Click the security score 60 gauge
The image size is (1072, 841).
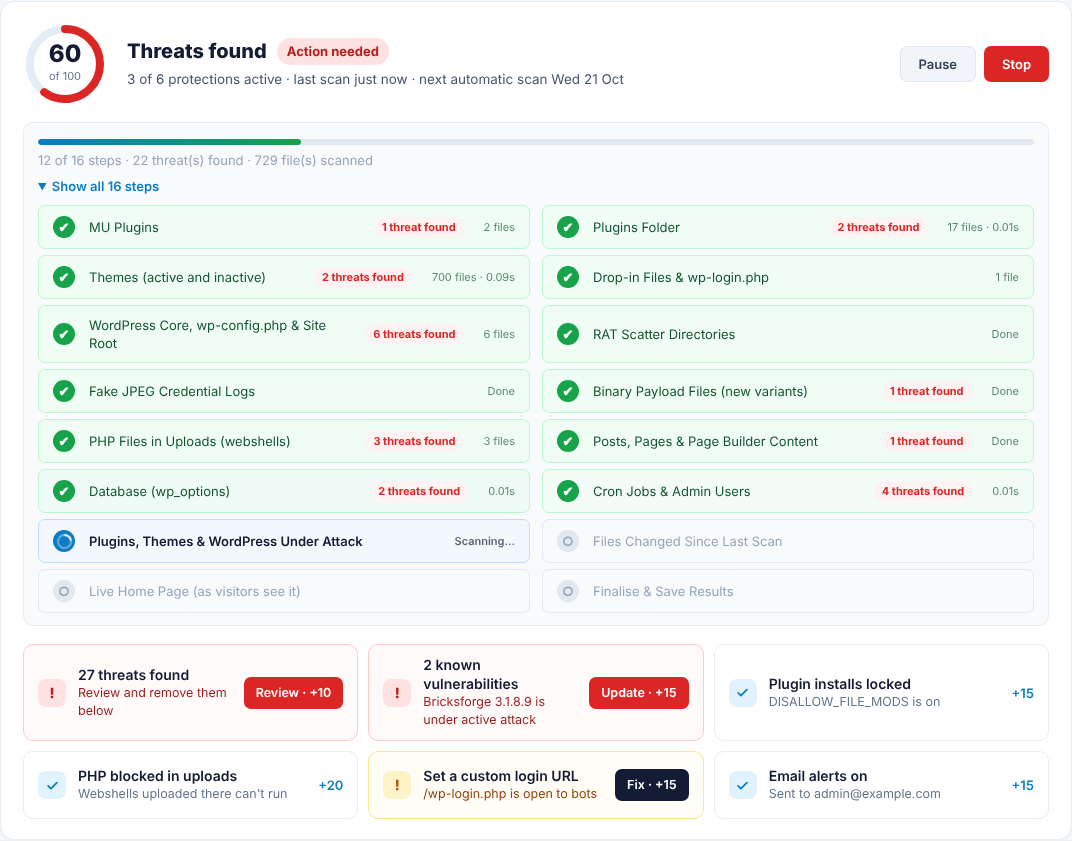click(x=65, y=64)
